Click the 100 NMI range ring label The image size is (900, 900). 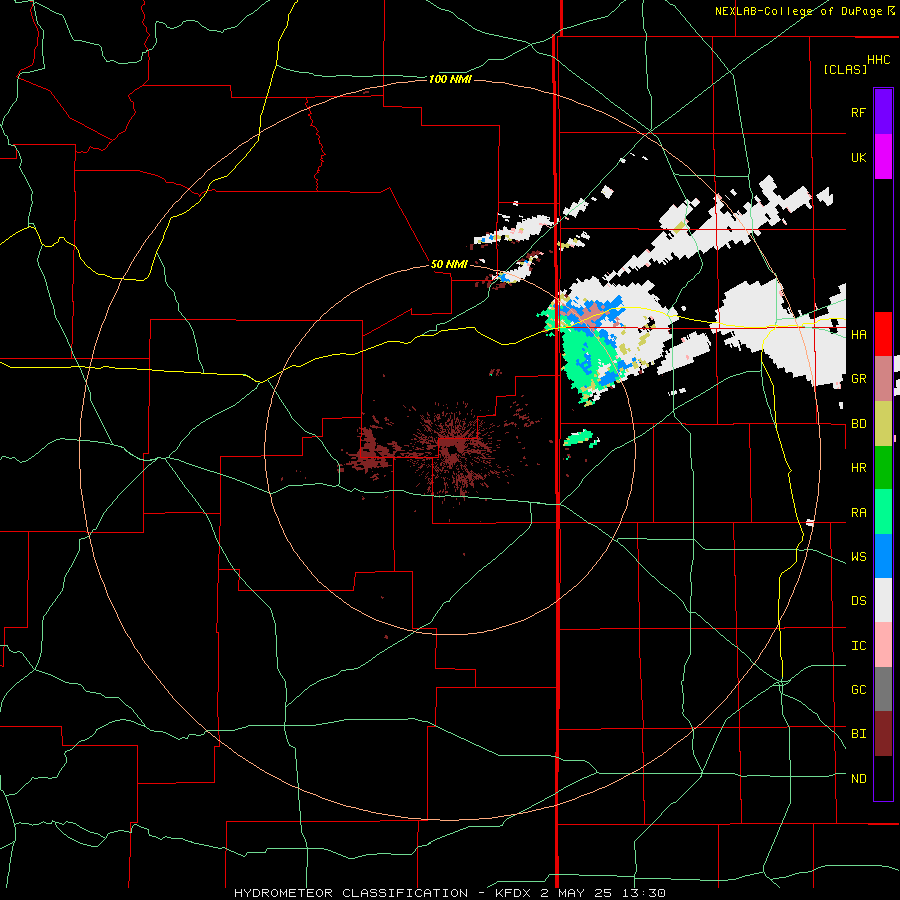tap(450, 79)
